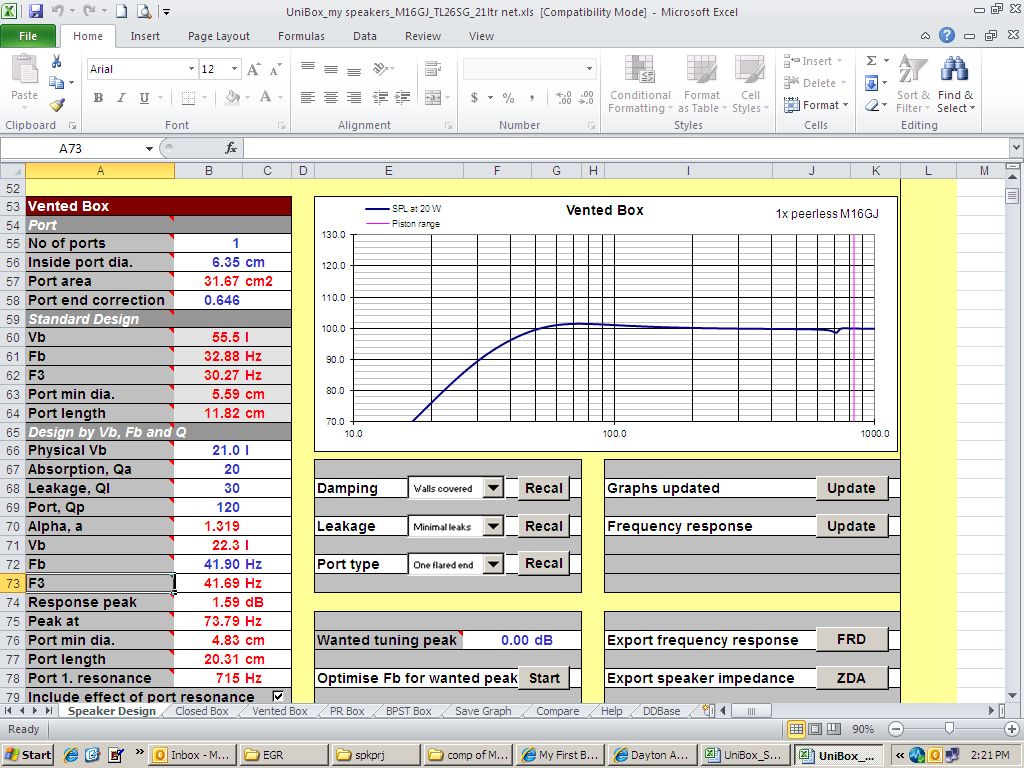Click the Fill Color paint bucket
This screenshot has height=768, width=1024.
click(x=232, y=98)
